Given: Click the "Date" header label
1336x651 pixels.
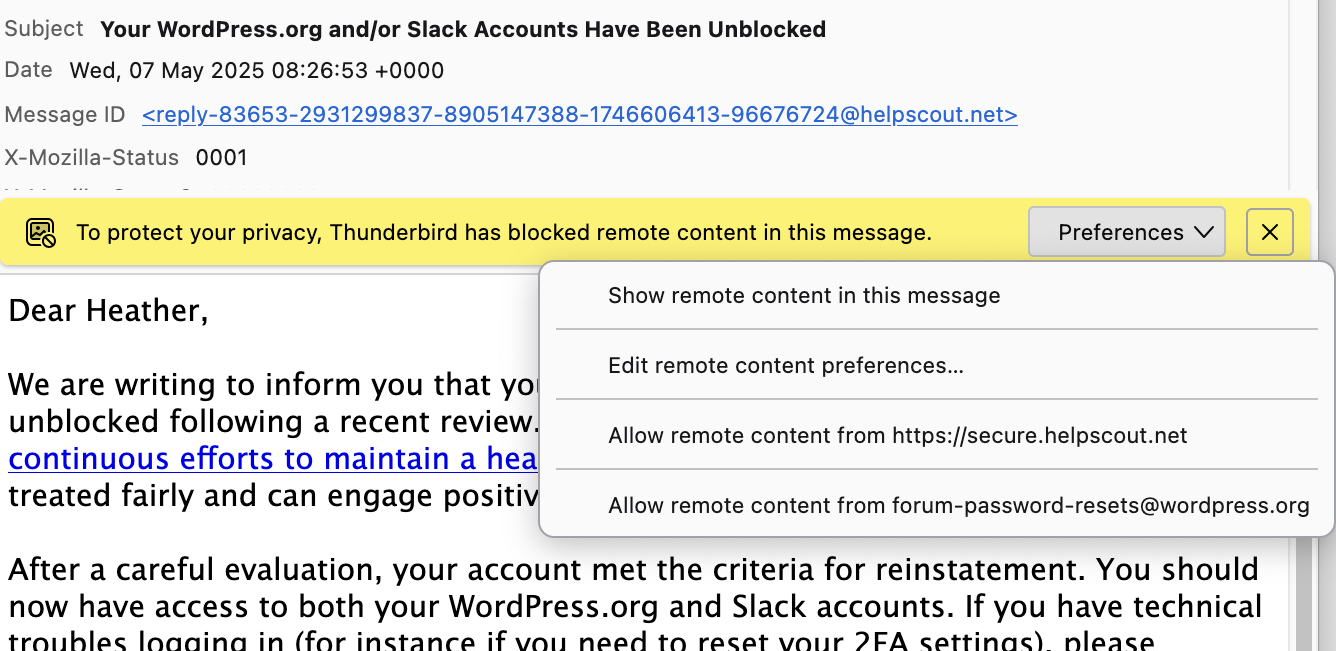Looking at the screenshot, I should coord(28,70).
